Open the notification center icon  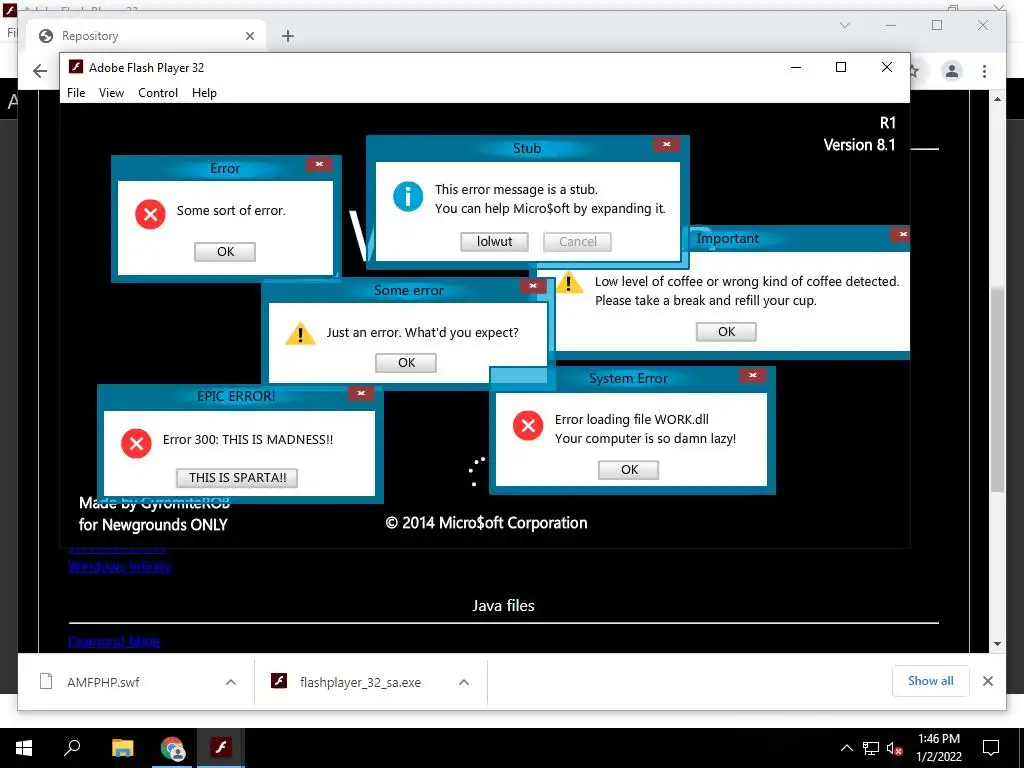pyautogui.click(x=991, y=748)
